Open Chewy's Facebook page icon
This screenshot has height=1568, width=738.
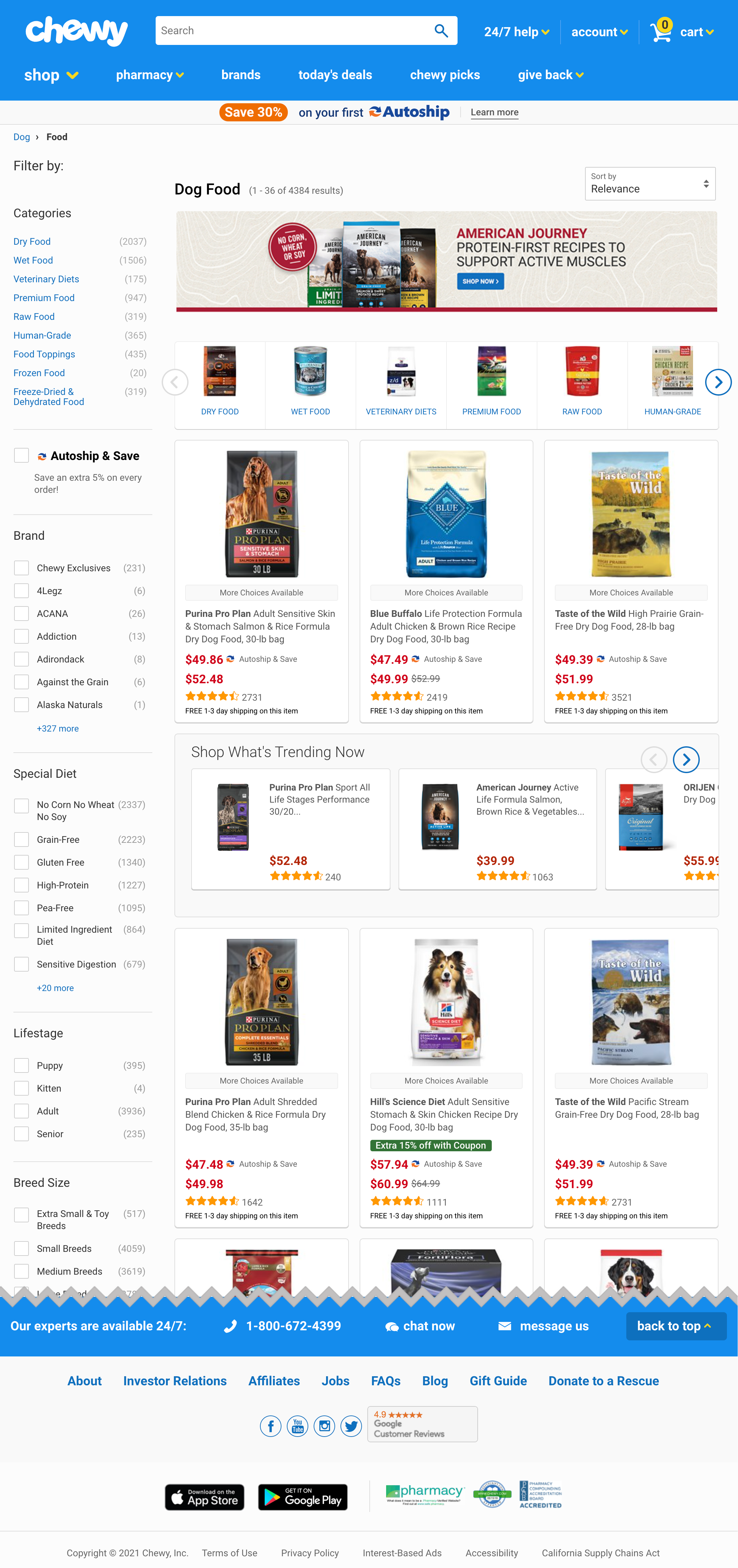(x=270, y=1425)
